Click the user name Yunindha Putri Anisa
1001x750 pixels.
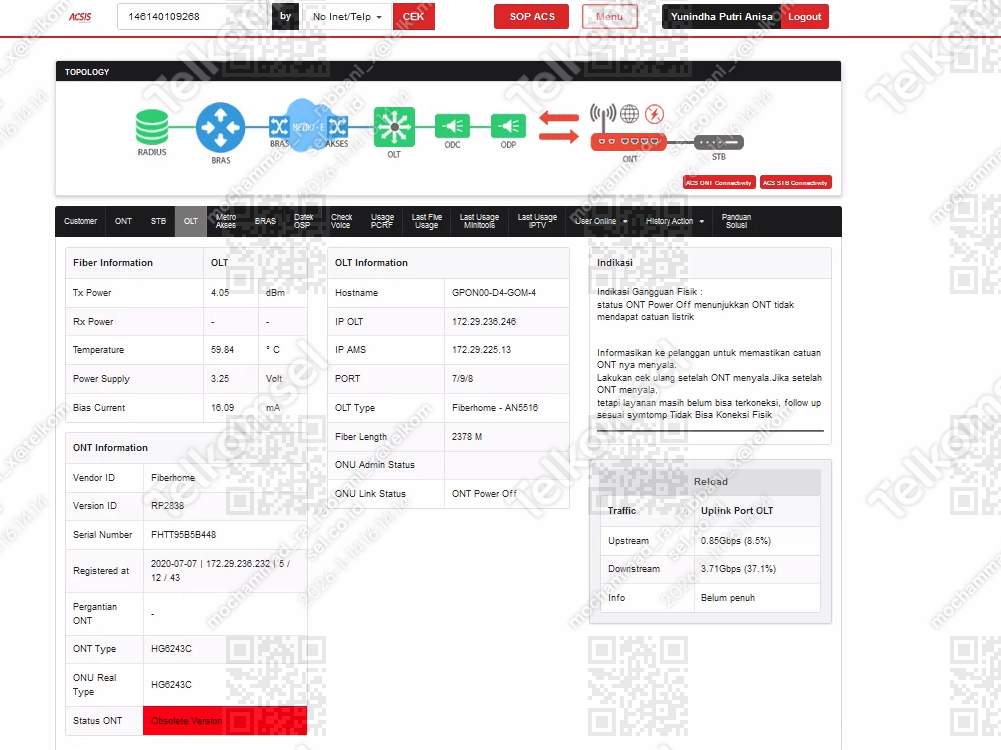[x=721, y=17]
